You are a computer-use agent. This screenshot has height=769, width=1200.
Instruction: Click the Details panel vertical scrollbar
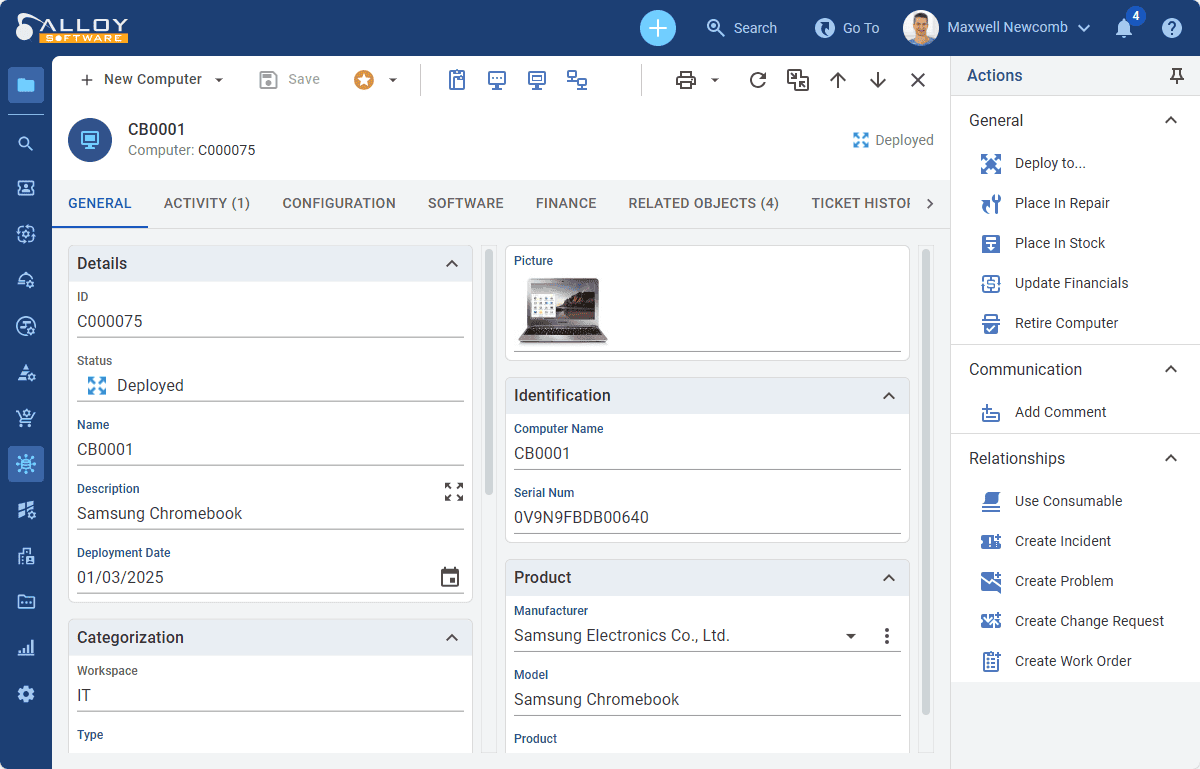[x=489, y=370]
